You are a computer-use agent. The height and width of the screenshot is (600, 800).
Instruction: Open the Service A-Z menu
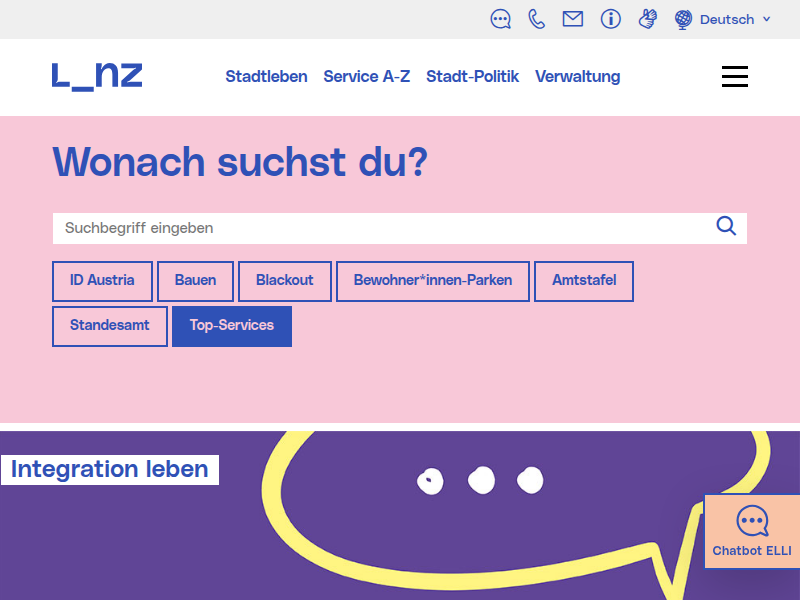(x=366, y=76)
